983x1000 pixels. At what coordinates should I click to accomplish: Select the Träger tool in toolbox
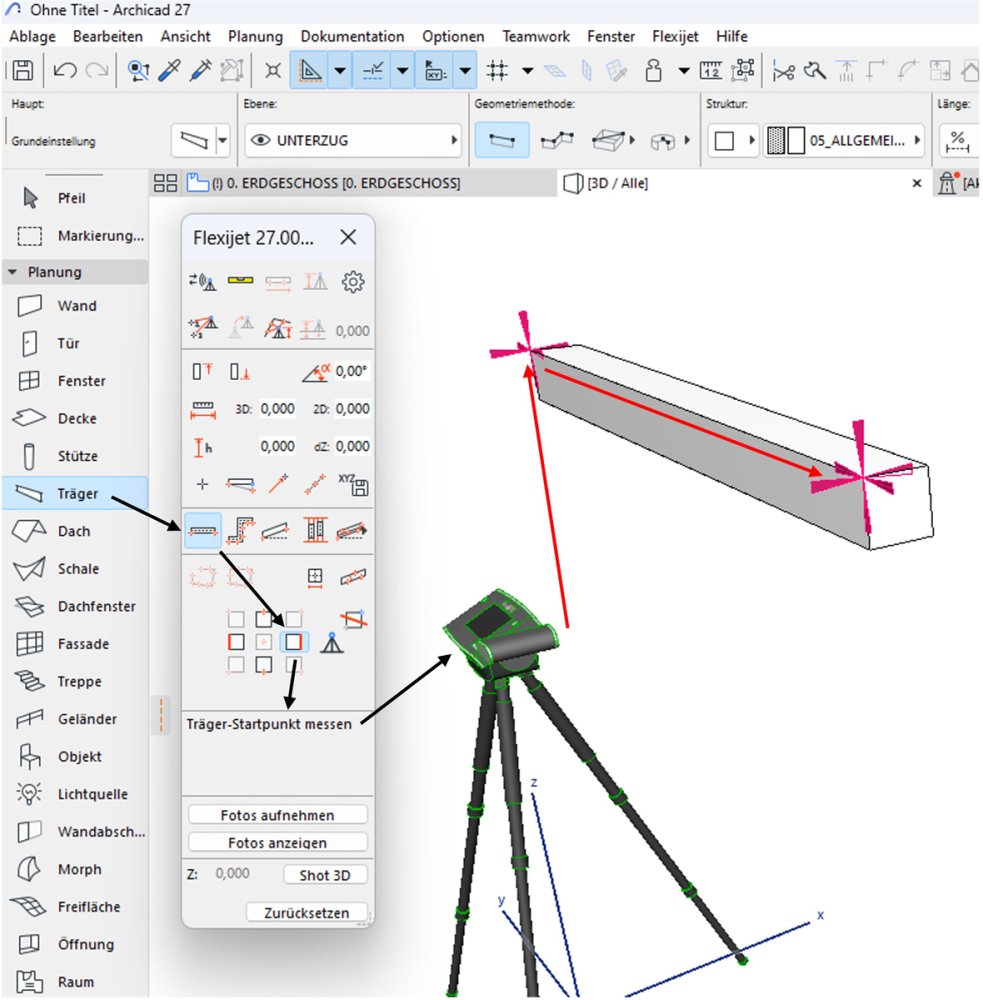coord(75,494)
